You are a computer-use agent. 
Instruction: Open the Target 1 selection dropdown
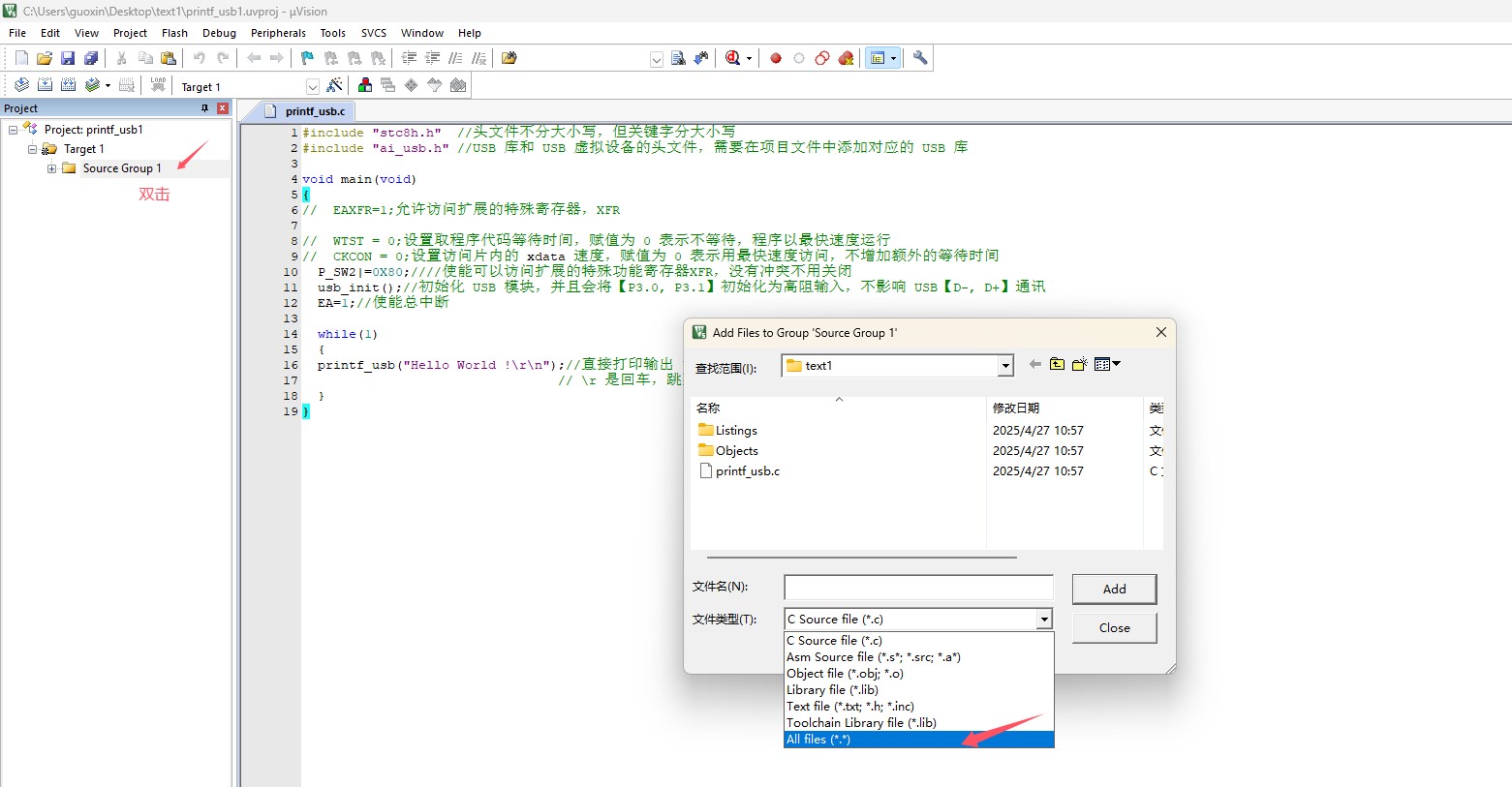[x=312, y=86]
